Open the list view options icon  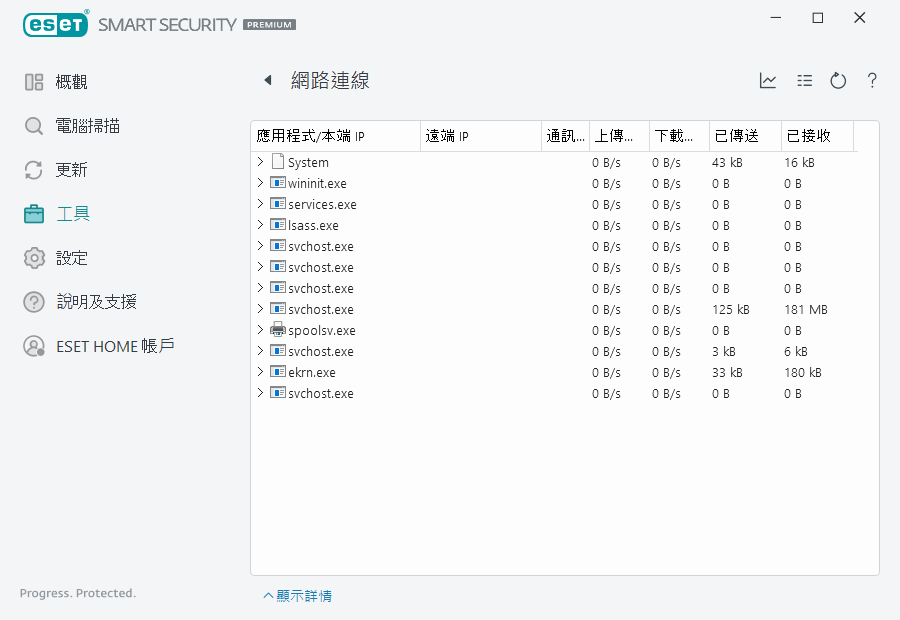click(x=804, y=81)
